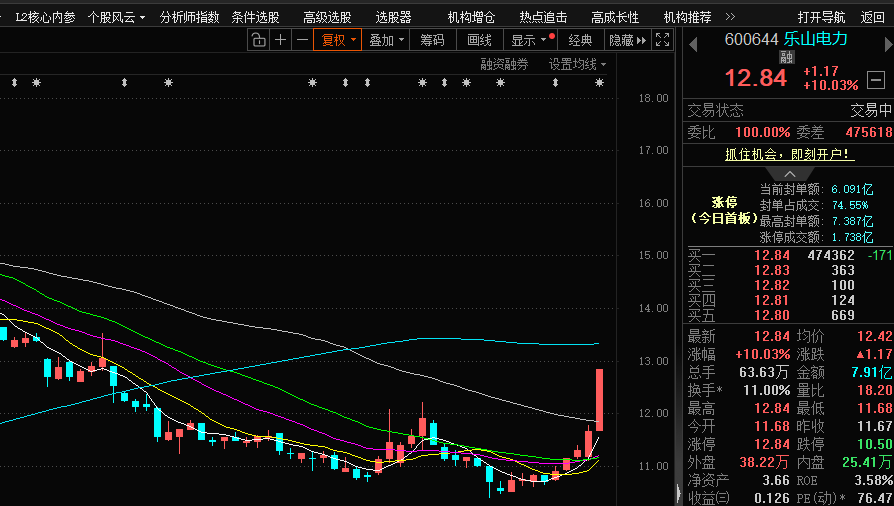Click the more arrows after 机构推荐
Viewport: 894px width, 506px height.
(731, 17)
